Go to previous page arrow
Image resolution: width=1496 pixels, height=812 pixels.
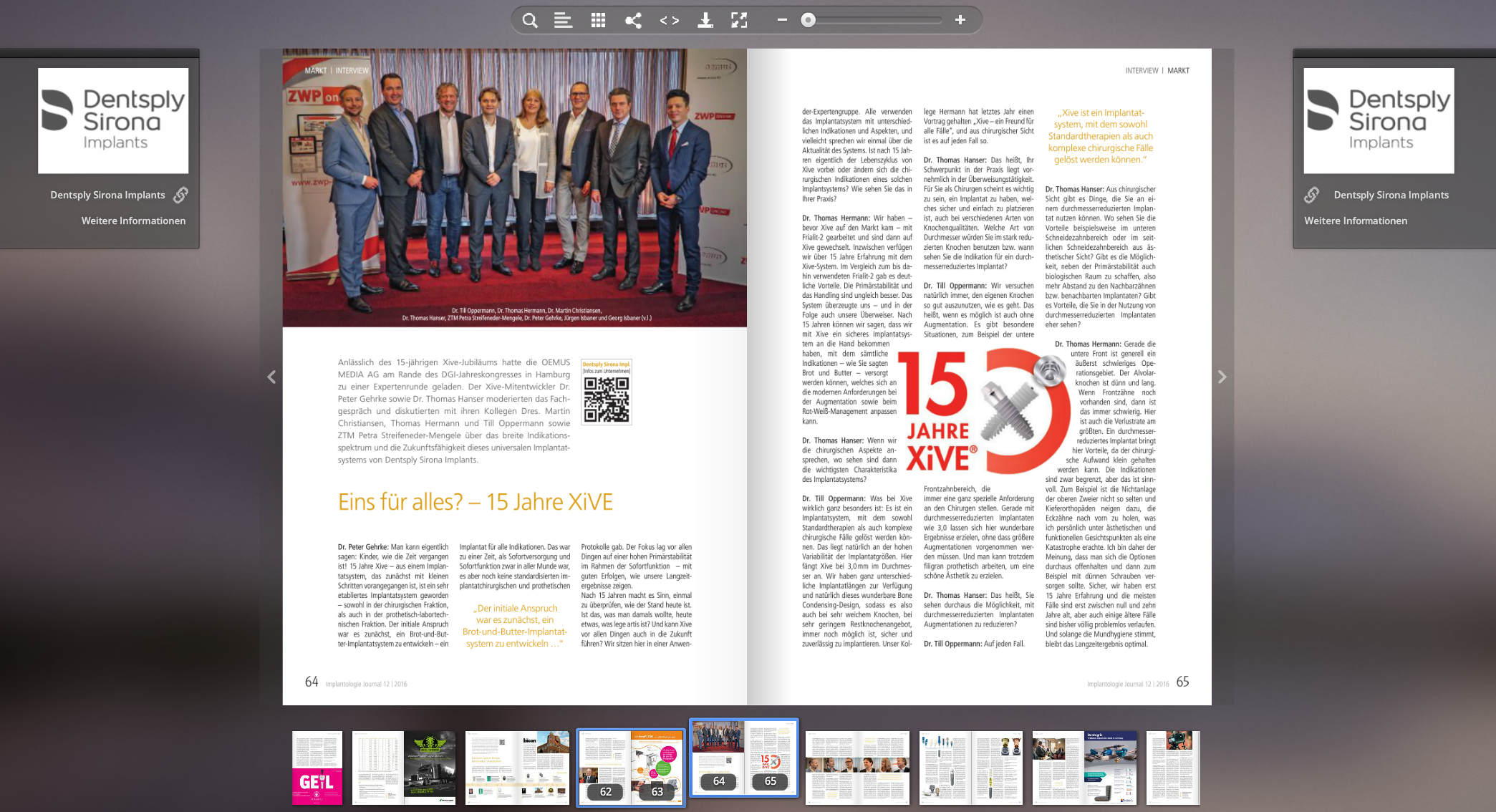pyautogui.click(x=271, y=377)
